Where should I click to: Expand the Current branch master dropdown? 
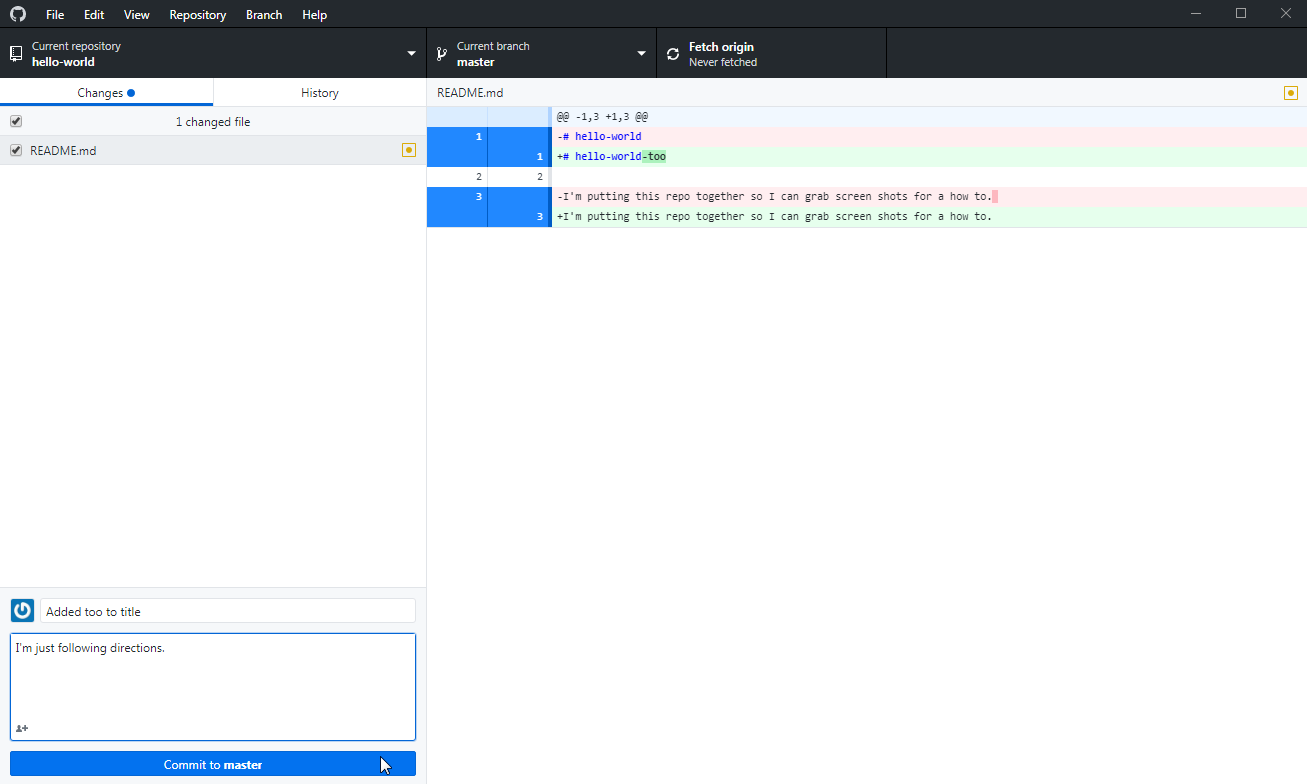tap(542, 54)
